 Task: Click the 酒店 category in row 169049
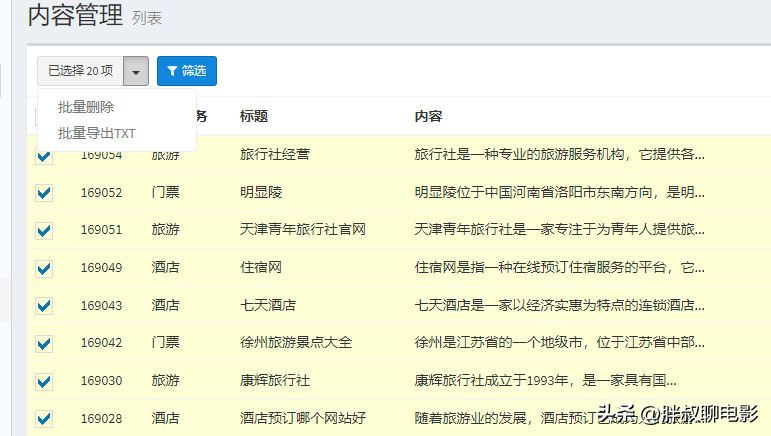tap(166, 267)
